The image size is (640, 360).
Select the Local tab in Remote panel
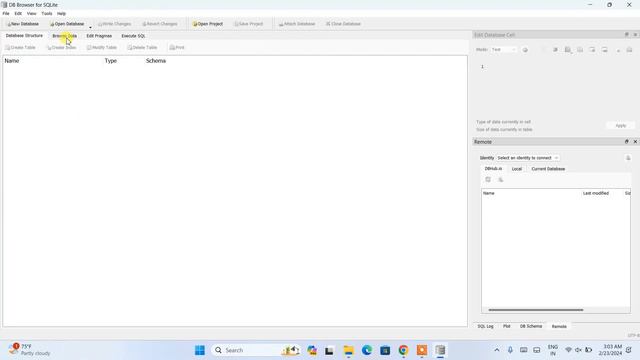click(x=517, y=169)
